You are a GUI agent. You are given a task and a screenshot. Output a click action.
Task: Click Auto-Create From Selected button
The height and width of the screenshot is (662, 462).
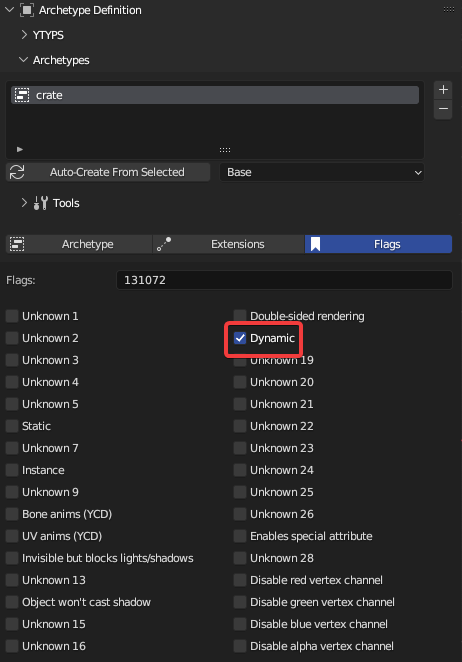pos(108,172)
